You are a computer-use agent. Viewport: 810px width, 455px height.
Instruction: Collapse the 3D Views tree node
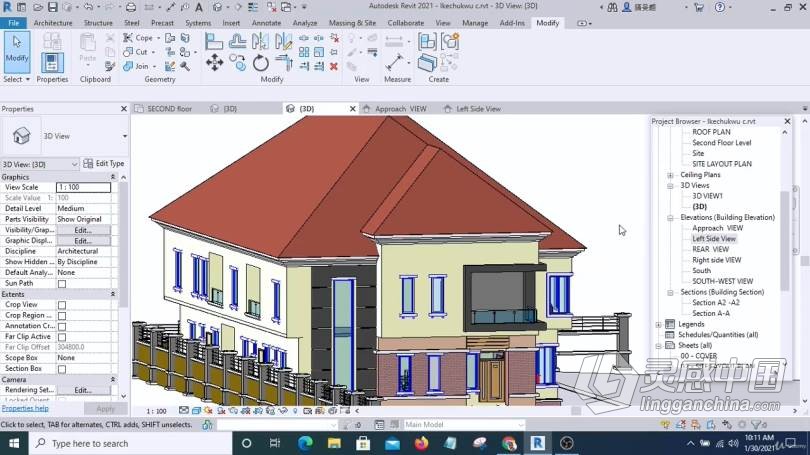(x=670, y=186)
